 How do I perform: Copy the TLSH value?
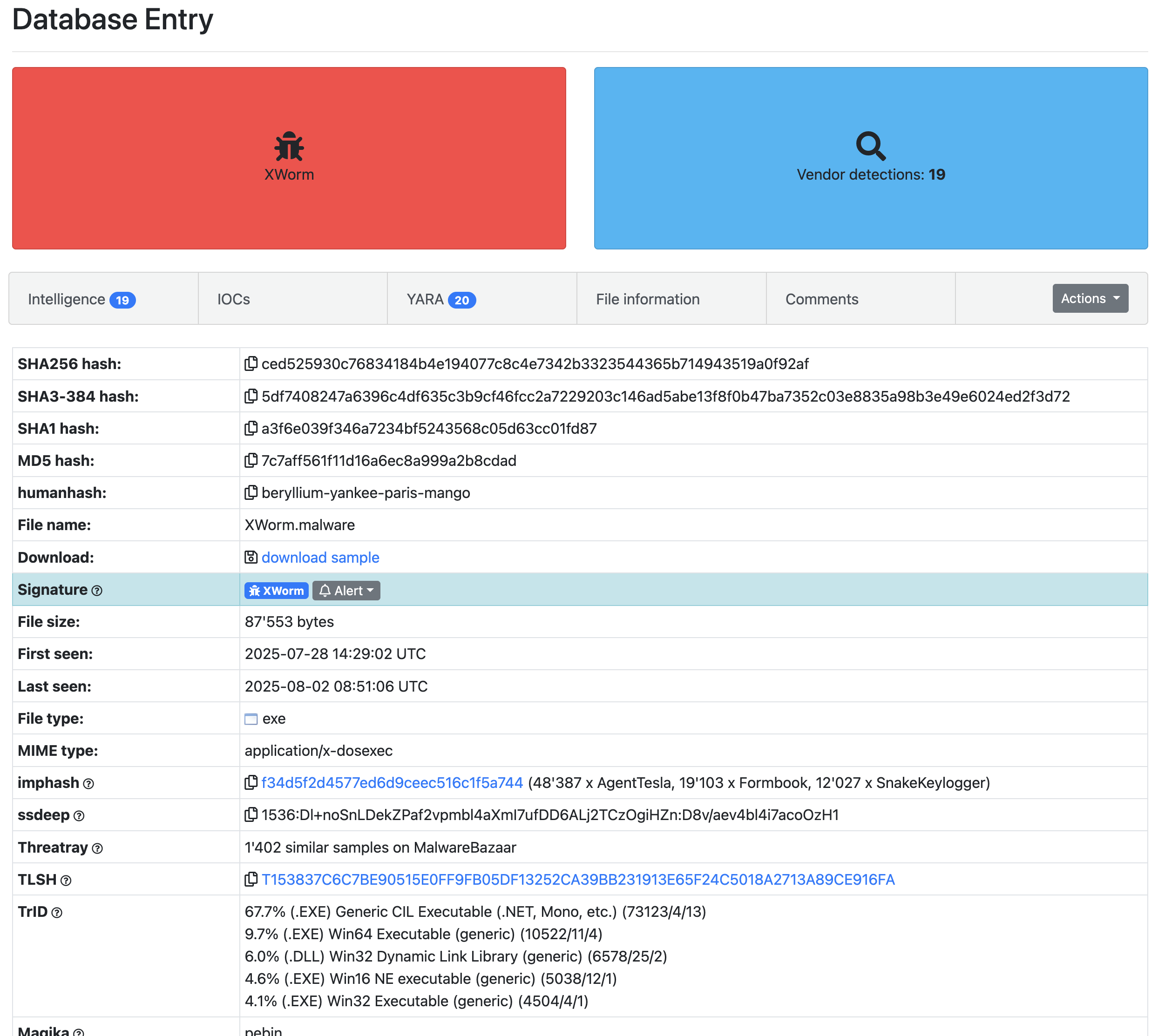point(251,879)
